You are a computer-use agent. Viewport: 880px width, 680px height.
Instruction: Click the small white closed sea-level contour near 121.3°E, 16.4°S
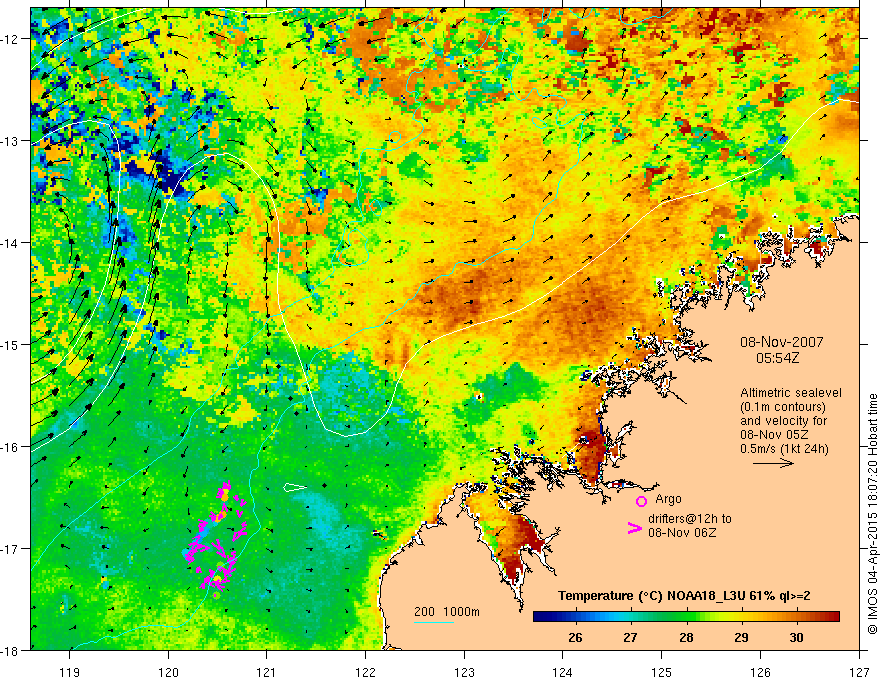click(295, 487)
